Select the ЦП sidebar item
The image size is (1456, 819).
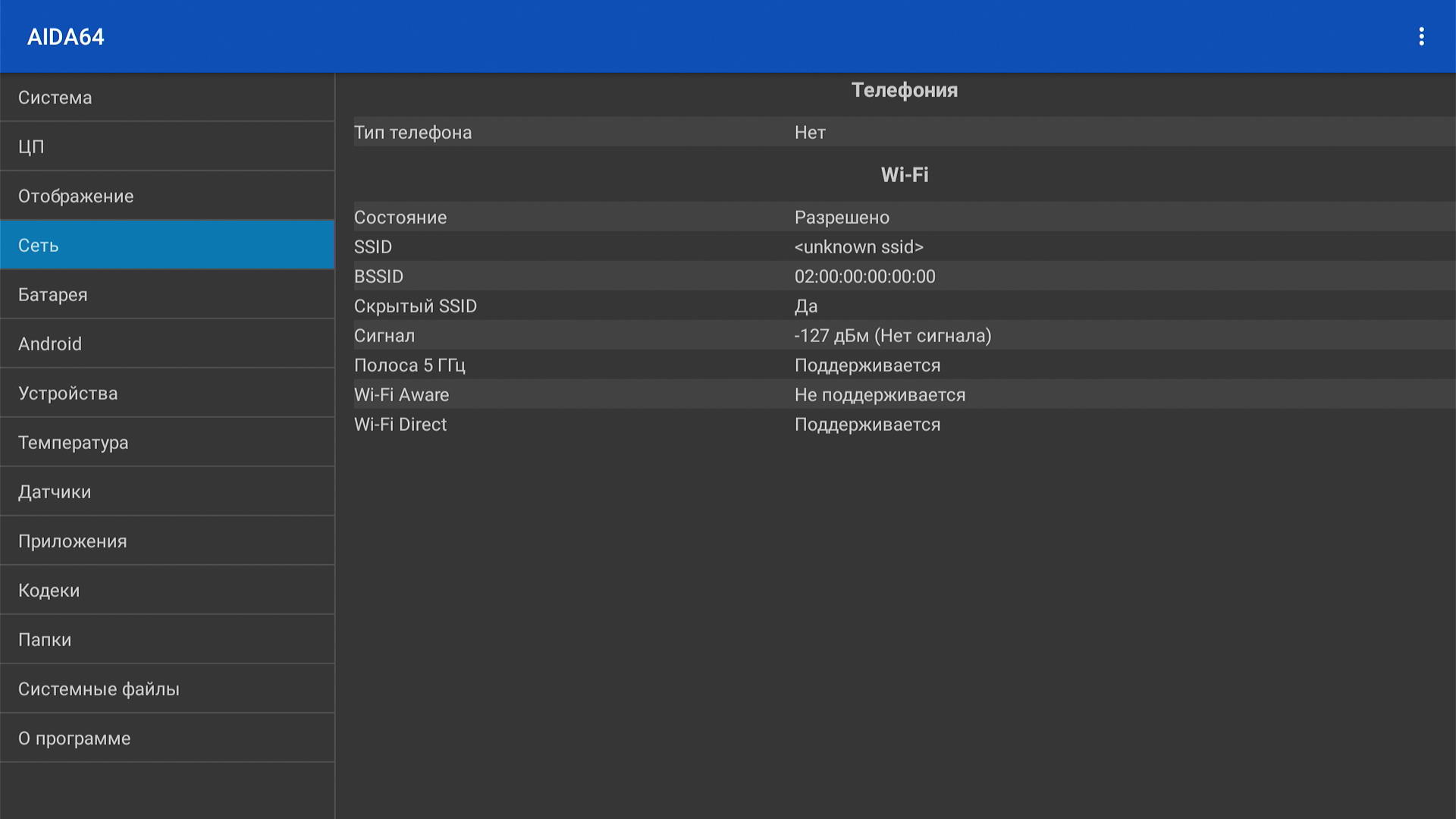click(x=167, y=146)
